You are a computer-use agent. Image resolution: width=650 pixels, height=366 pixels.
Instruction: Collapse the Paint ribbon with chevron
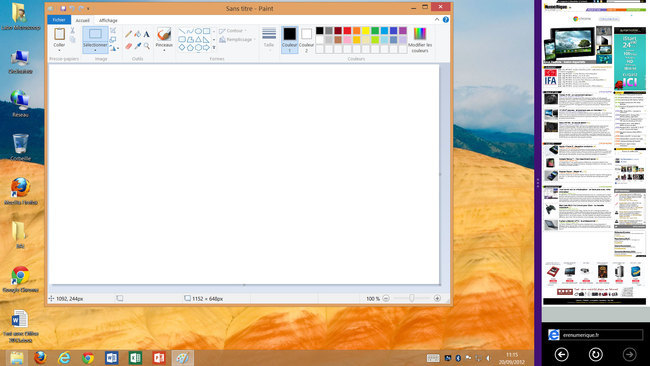(437, 19)
